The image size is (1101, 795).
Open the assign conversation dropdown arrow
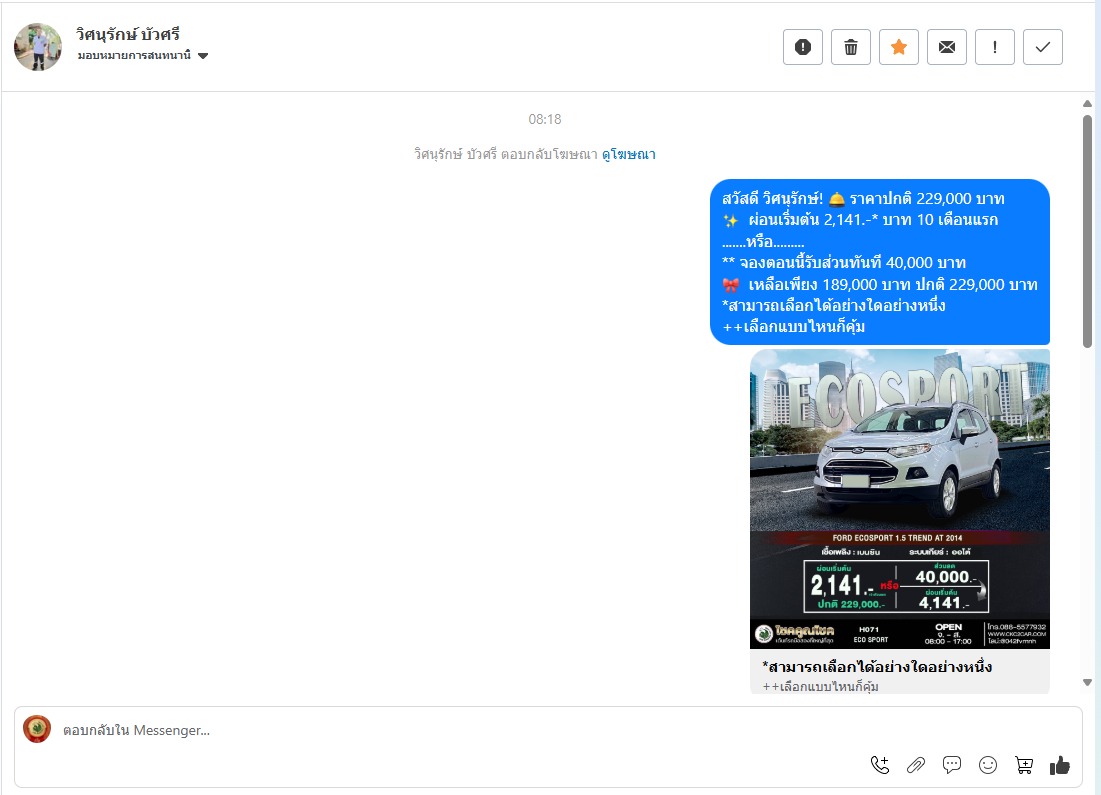[203, 55]
